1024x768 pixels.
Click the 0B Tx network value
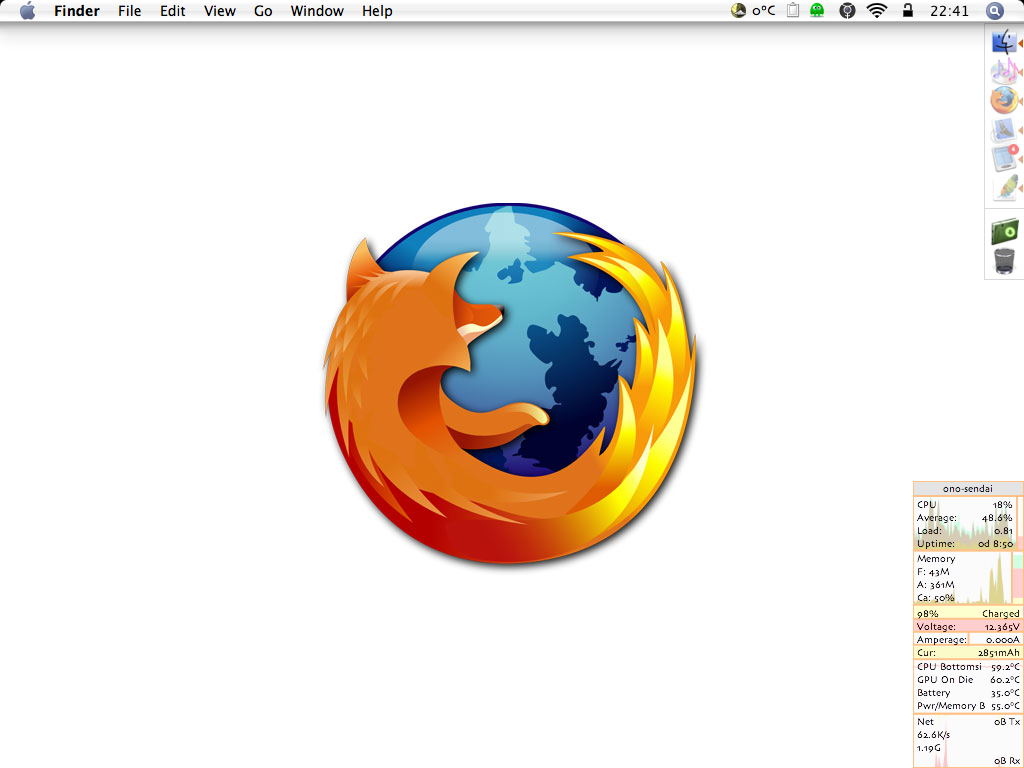point(1007,722)
